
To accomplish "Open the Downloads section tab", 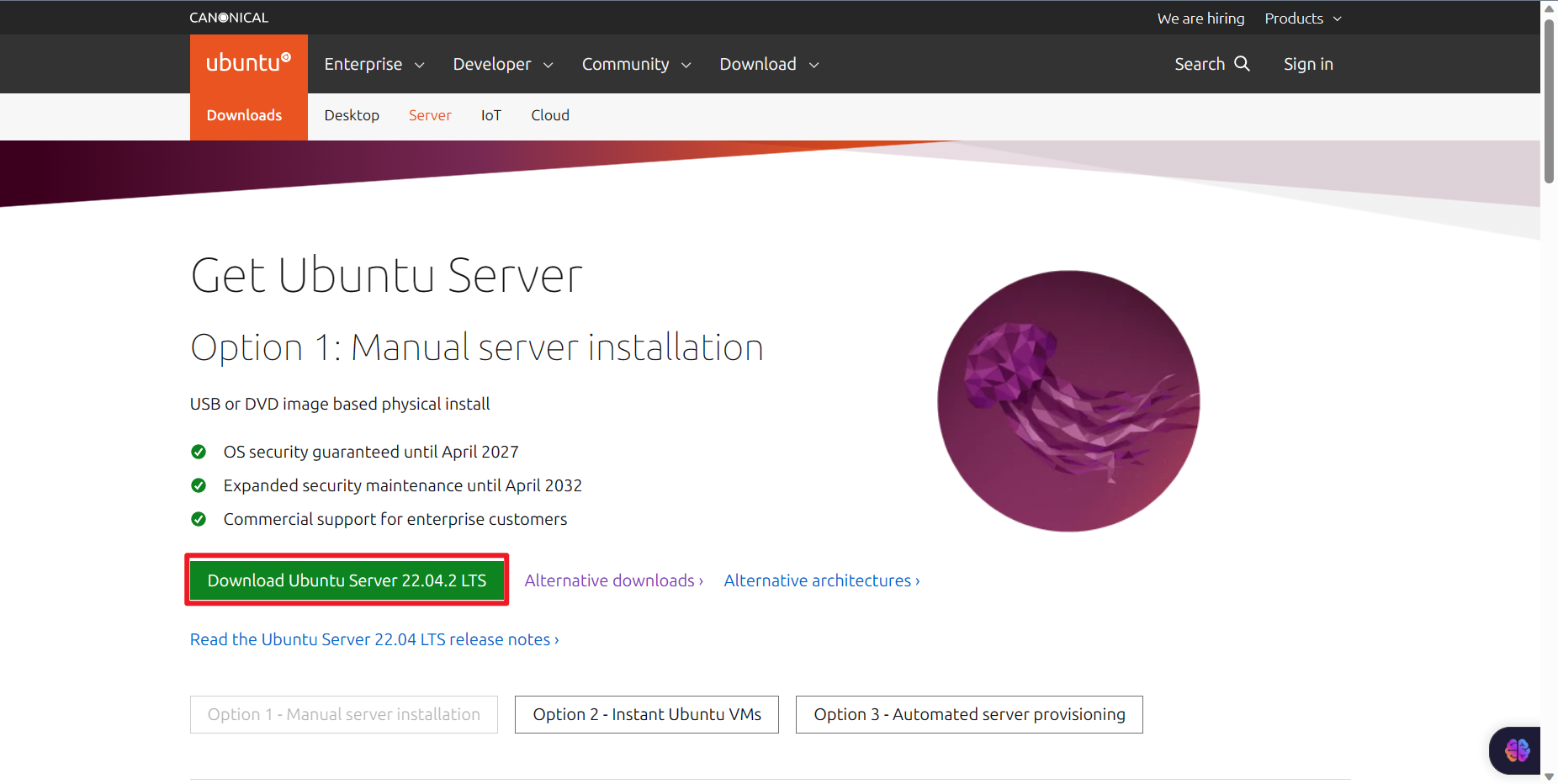I will pyautogui.click(x=245, y=116).
